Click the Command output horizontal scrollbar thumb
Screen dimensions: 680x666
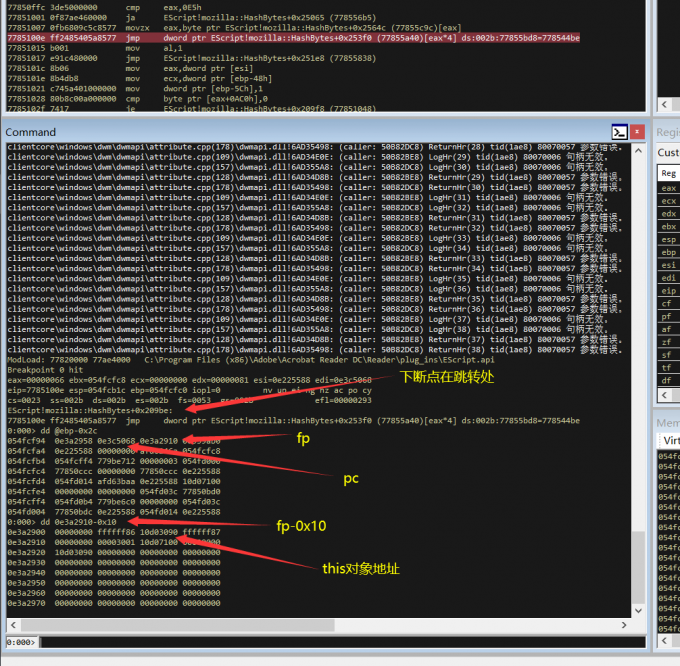pos(178,625)
